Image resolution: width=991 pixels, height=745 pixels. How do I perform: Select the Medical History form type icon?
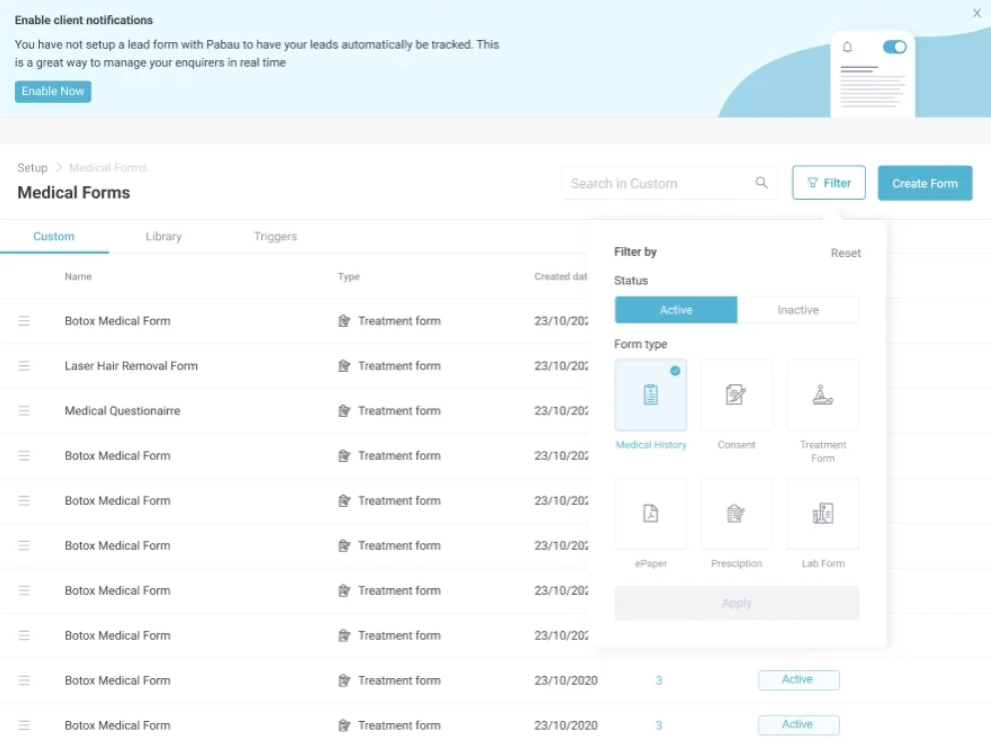650,394
